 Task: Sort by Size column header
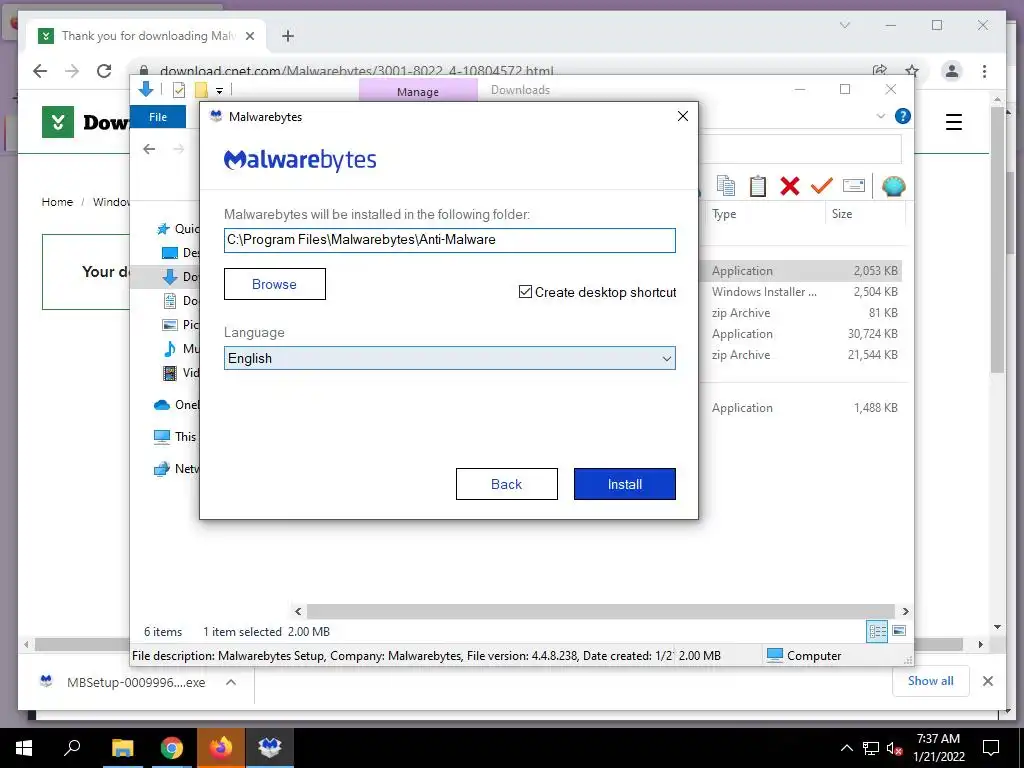(x=842, y=214)
